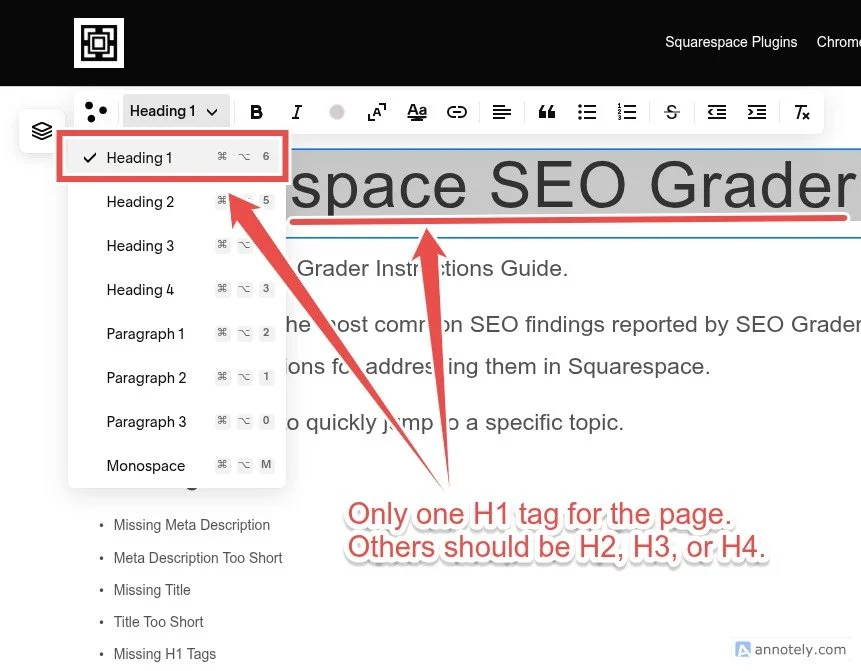Choose Heading 4 text style
This screenshot has width=861, height=671.
point(177,289)
